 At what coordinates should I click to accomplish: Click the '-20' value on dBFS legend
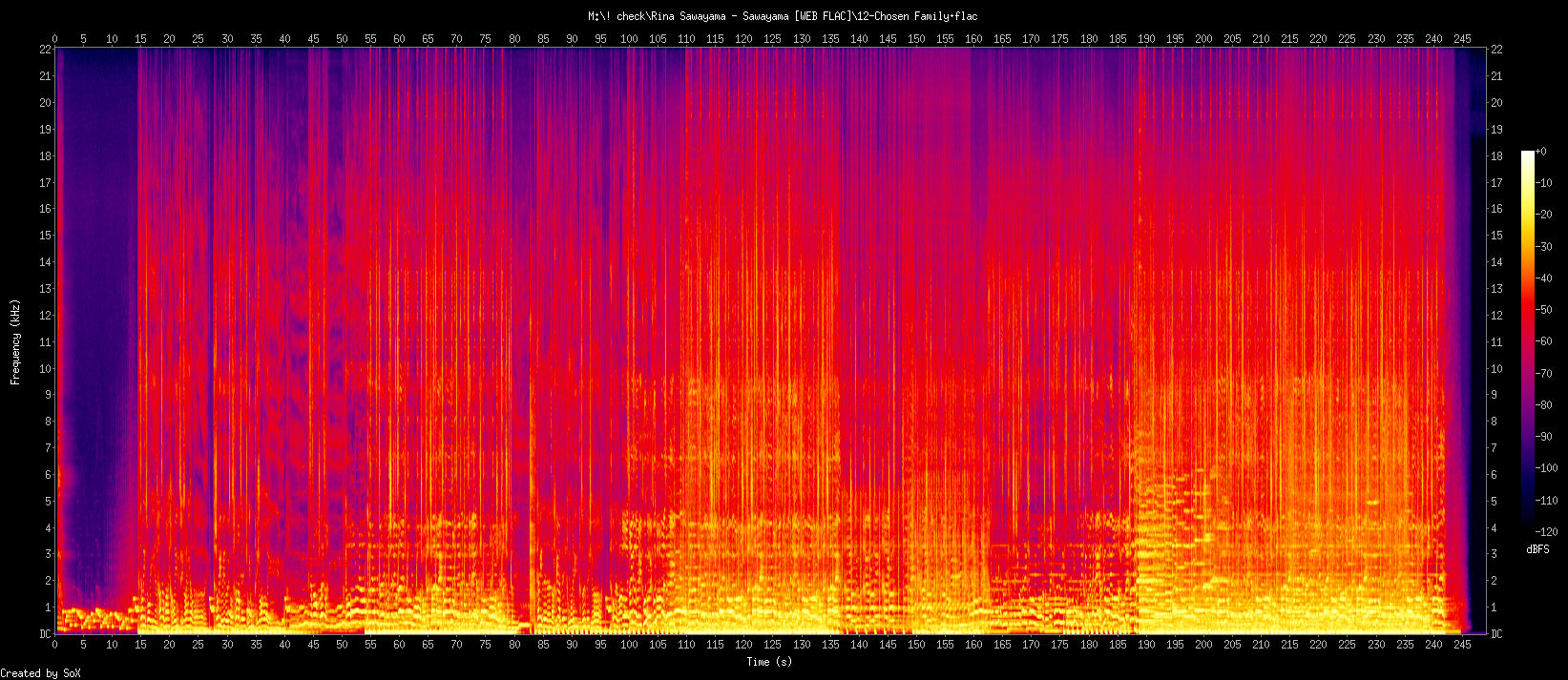[x=1542, y=215]
